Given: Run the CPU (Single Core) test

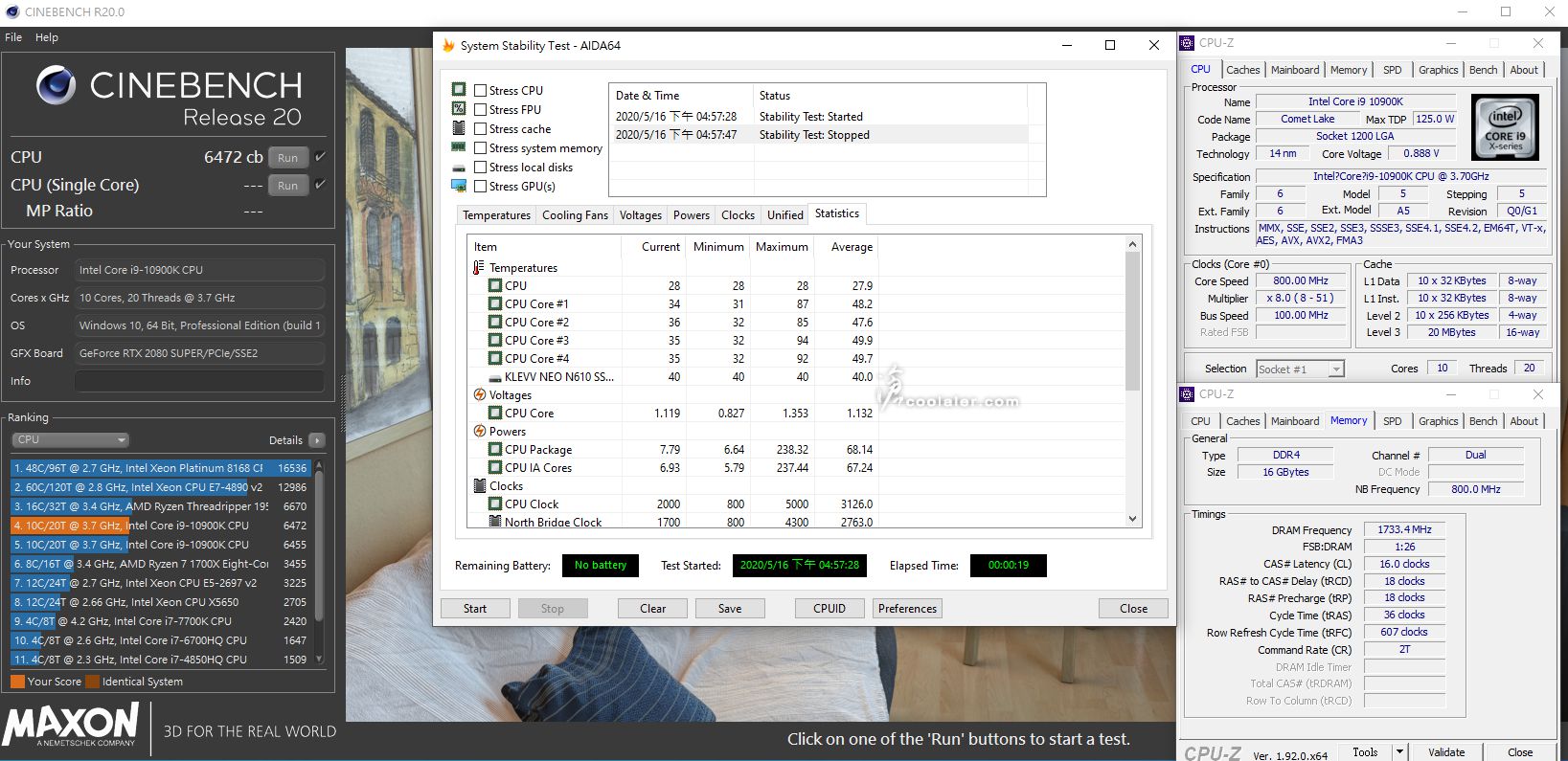Looking at the screenshot, I should click(287, 186).
